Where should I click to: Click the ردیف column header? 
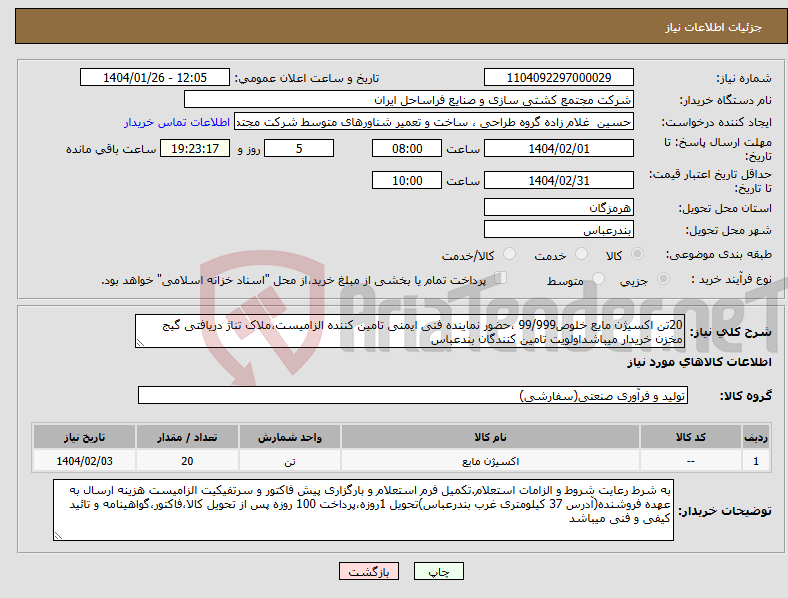[756, 437]
